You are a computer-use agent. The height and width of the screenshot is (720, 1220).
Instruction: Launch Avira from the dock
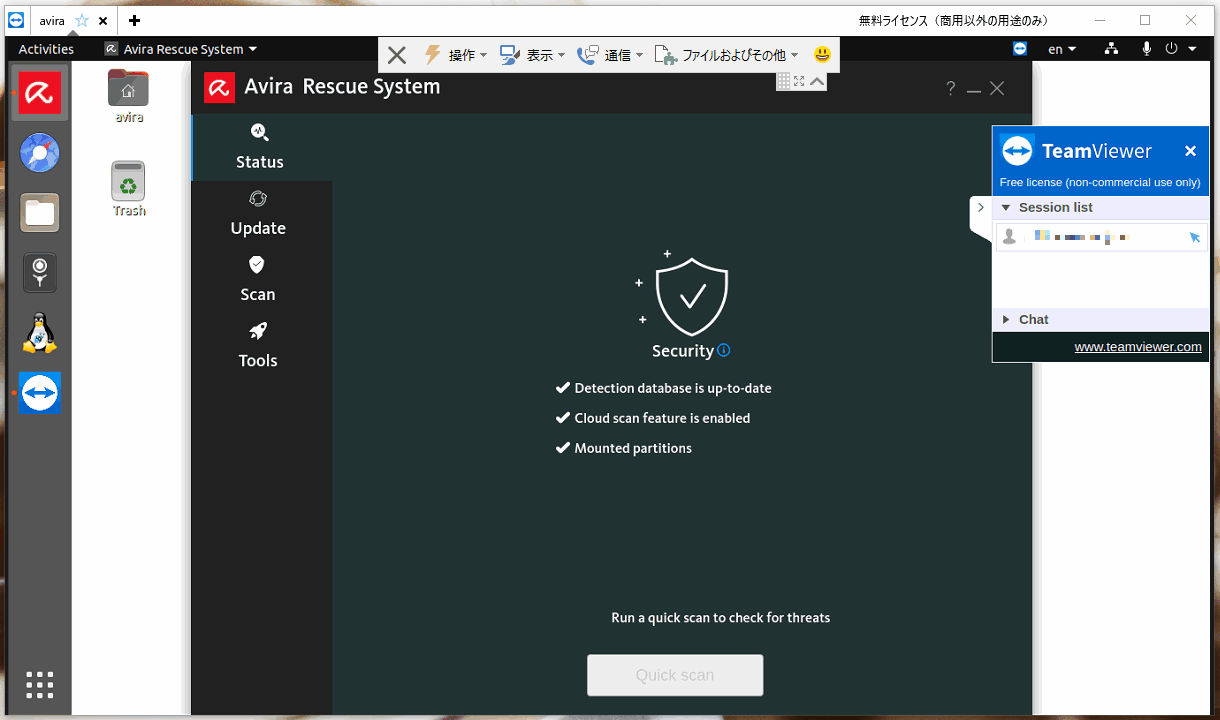coord(40,93)
